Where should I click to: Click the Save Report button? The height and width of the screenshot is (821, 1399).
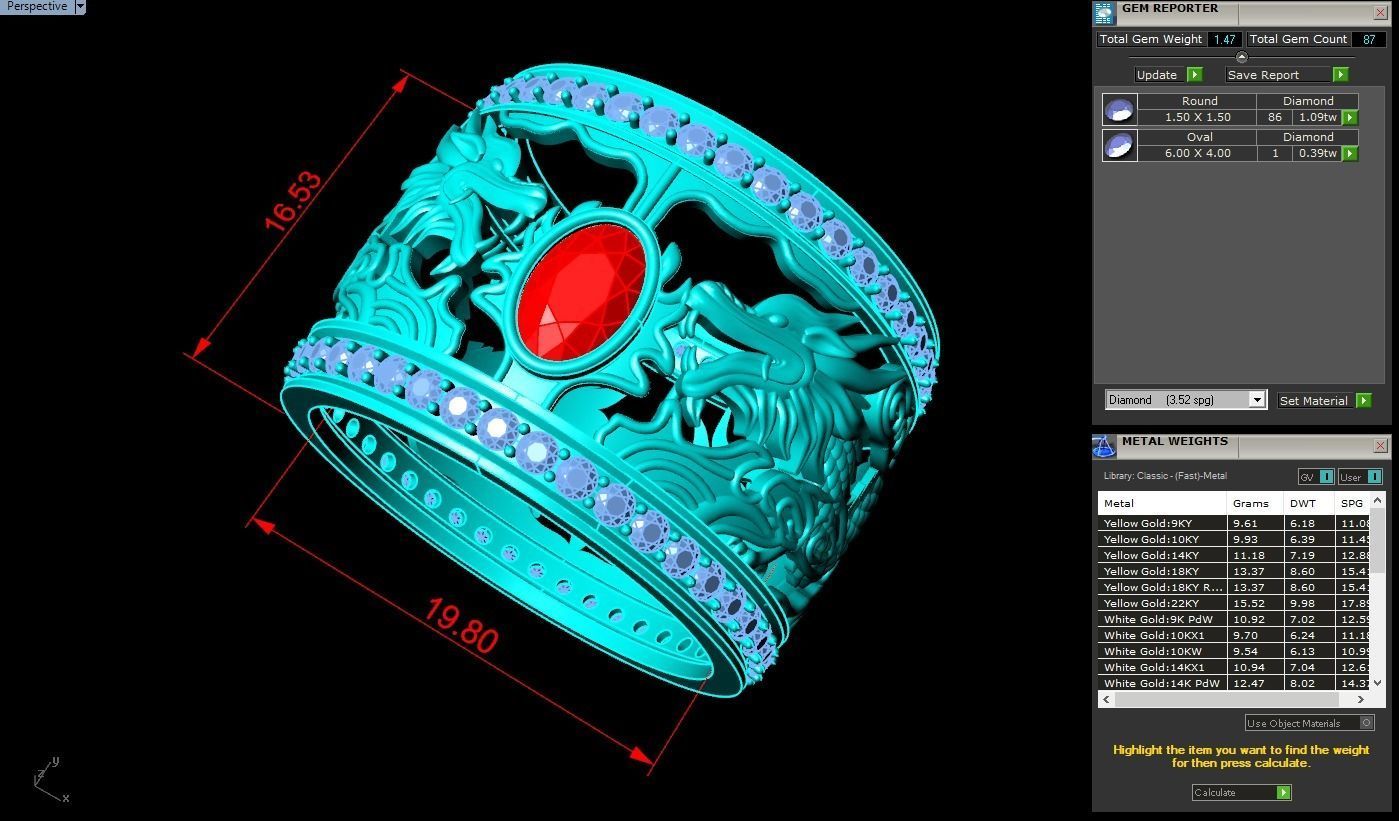pos(1279,75)
